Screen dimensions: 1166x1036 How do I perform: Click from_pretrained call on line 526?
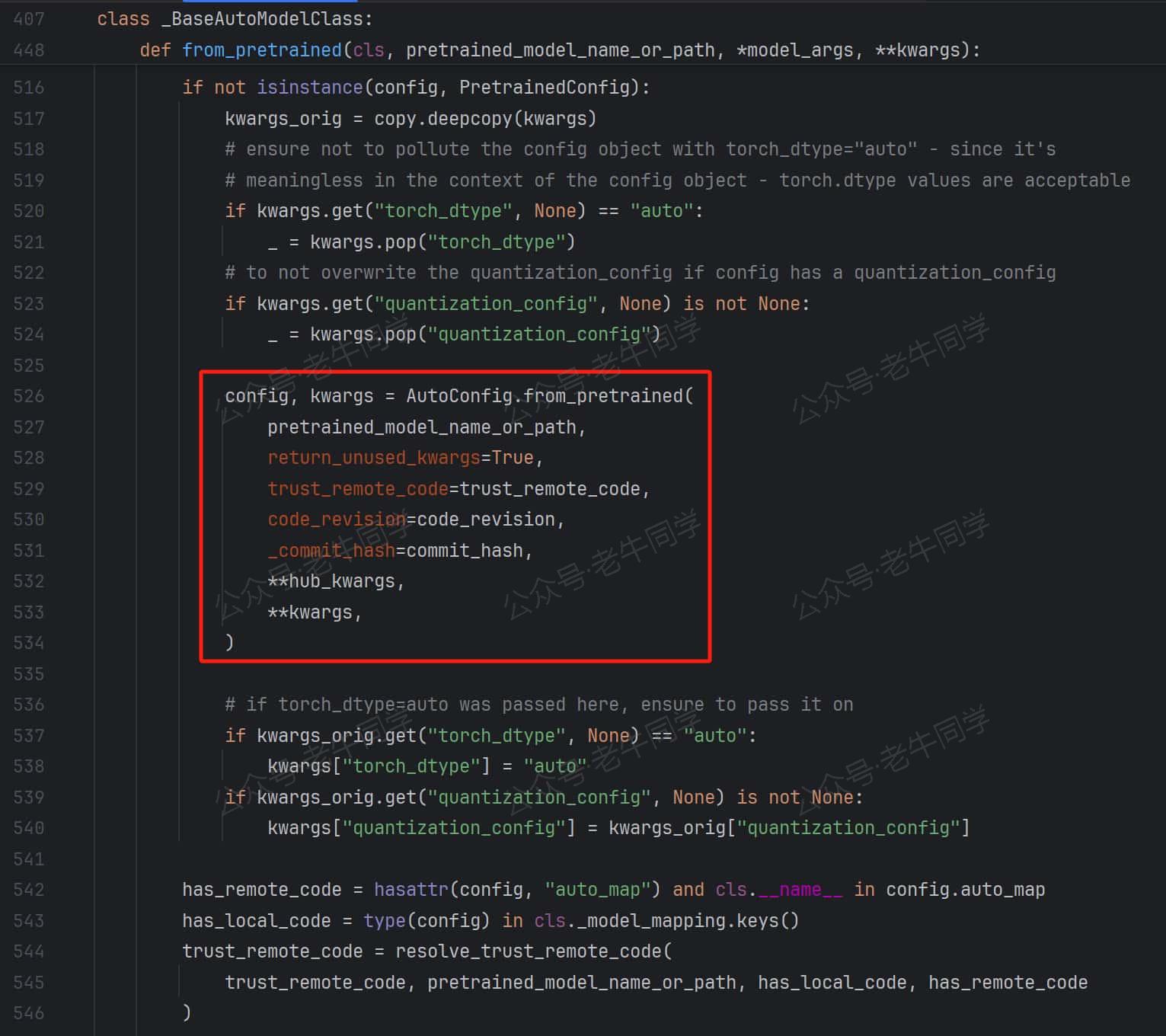click(x=603, y=396)
